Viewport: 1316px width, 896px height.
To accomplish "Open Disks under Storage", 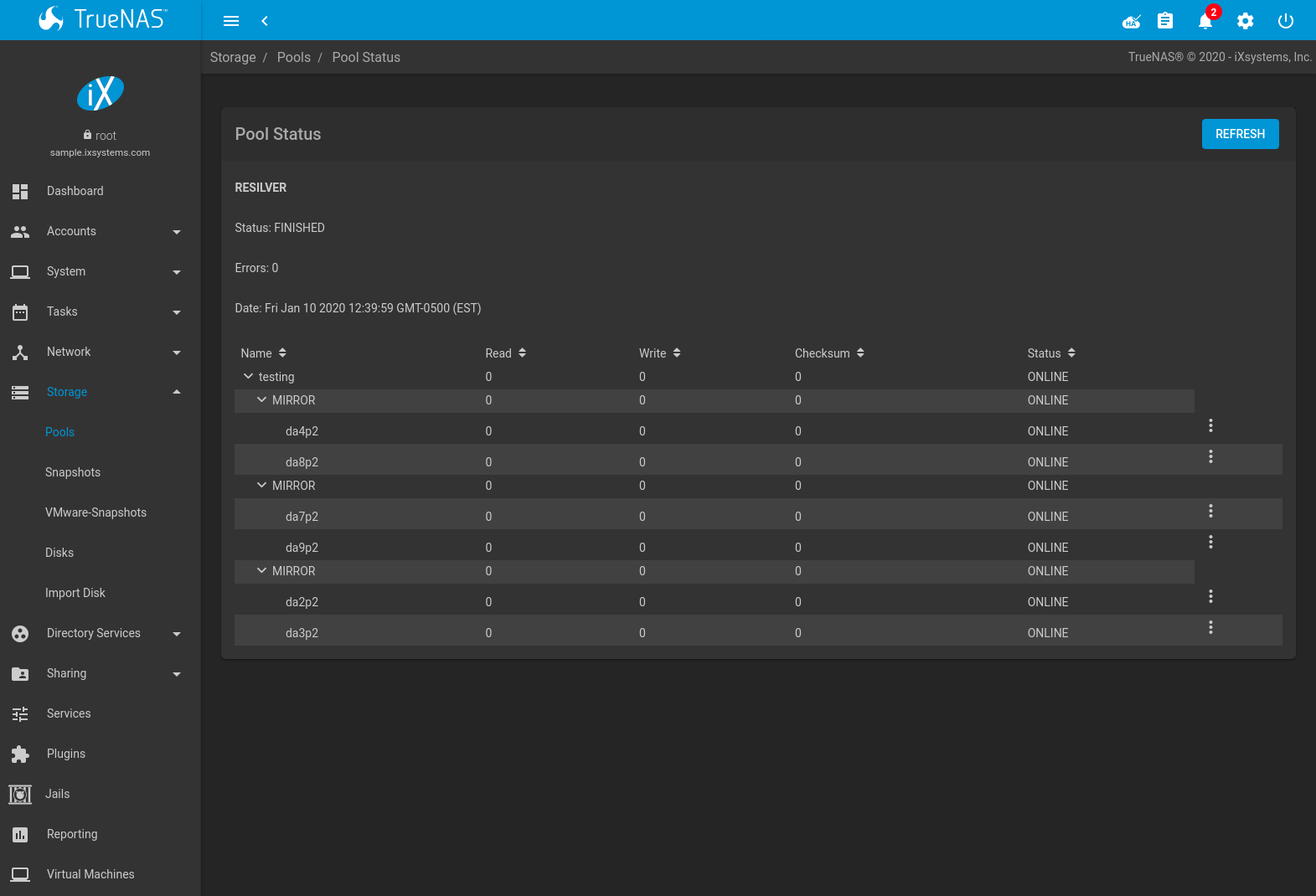I will (x=59, y=553).
